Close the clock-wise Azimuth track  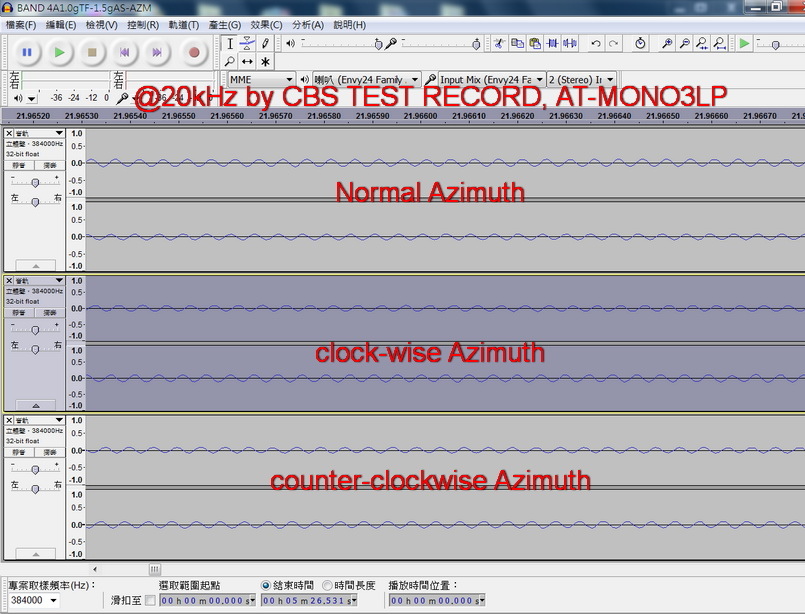(9, 281)
